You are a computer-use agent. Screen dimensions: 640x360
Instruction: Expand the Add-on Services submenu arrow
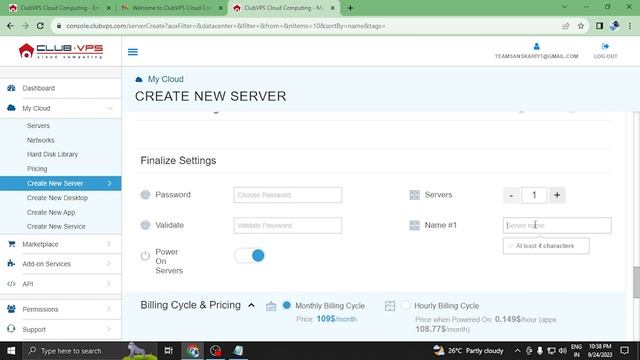pyautogui.click(x=109, y=264)
